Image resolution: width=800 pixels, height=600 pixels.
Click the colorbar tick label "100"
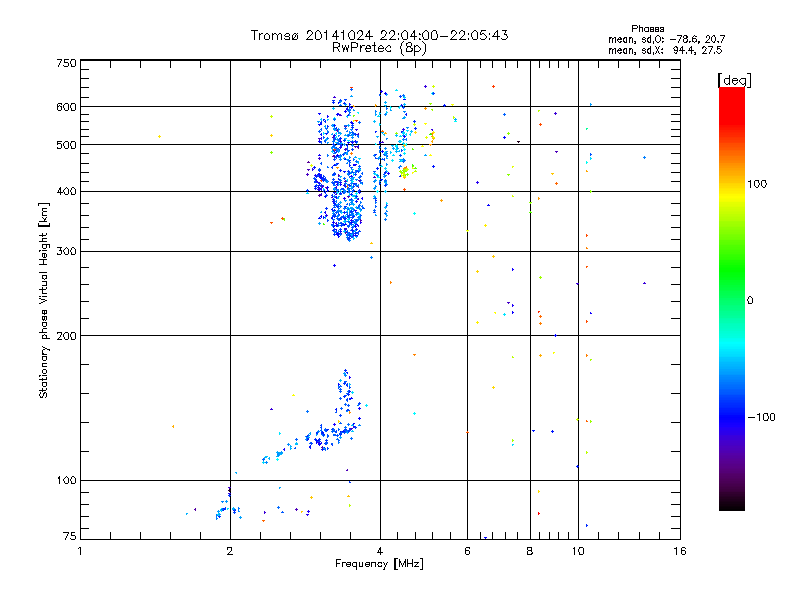click(757, 184)
